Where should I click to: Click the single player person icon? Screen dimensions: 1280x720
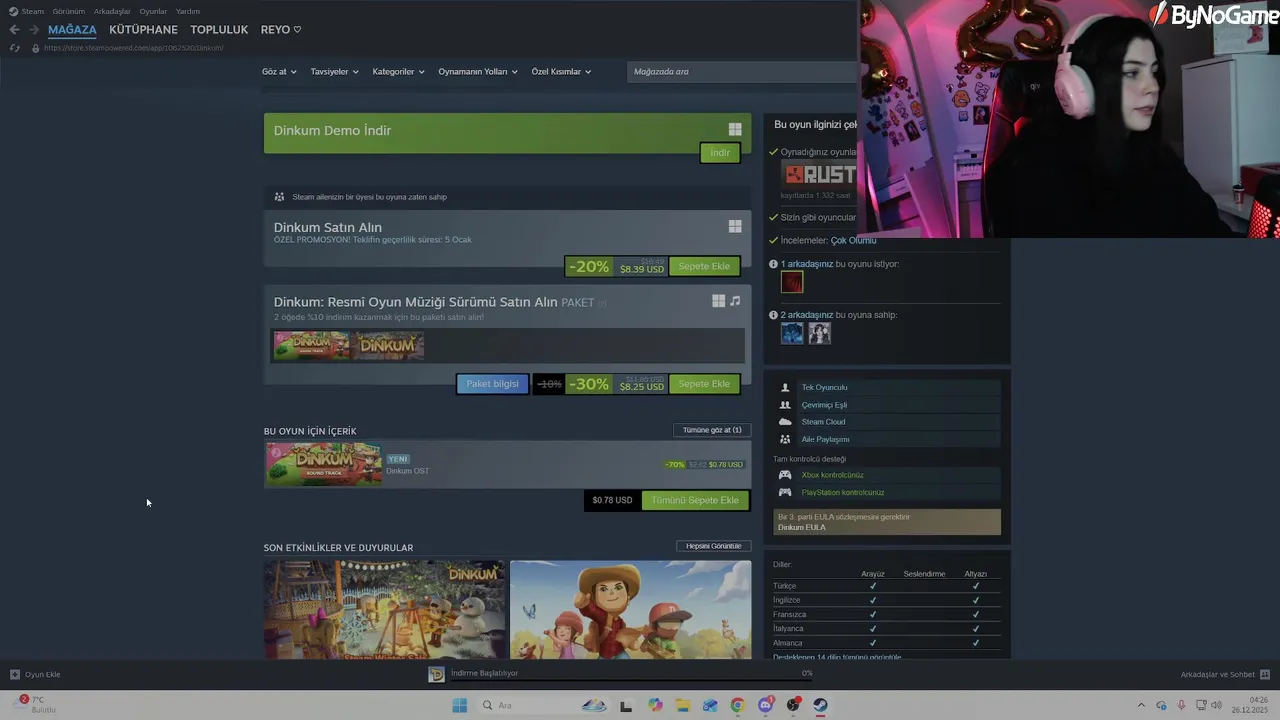[785, 387]
